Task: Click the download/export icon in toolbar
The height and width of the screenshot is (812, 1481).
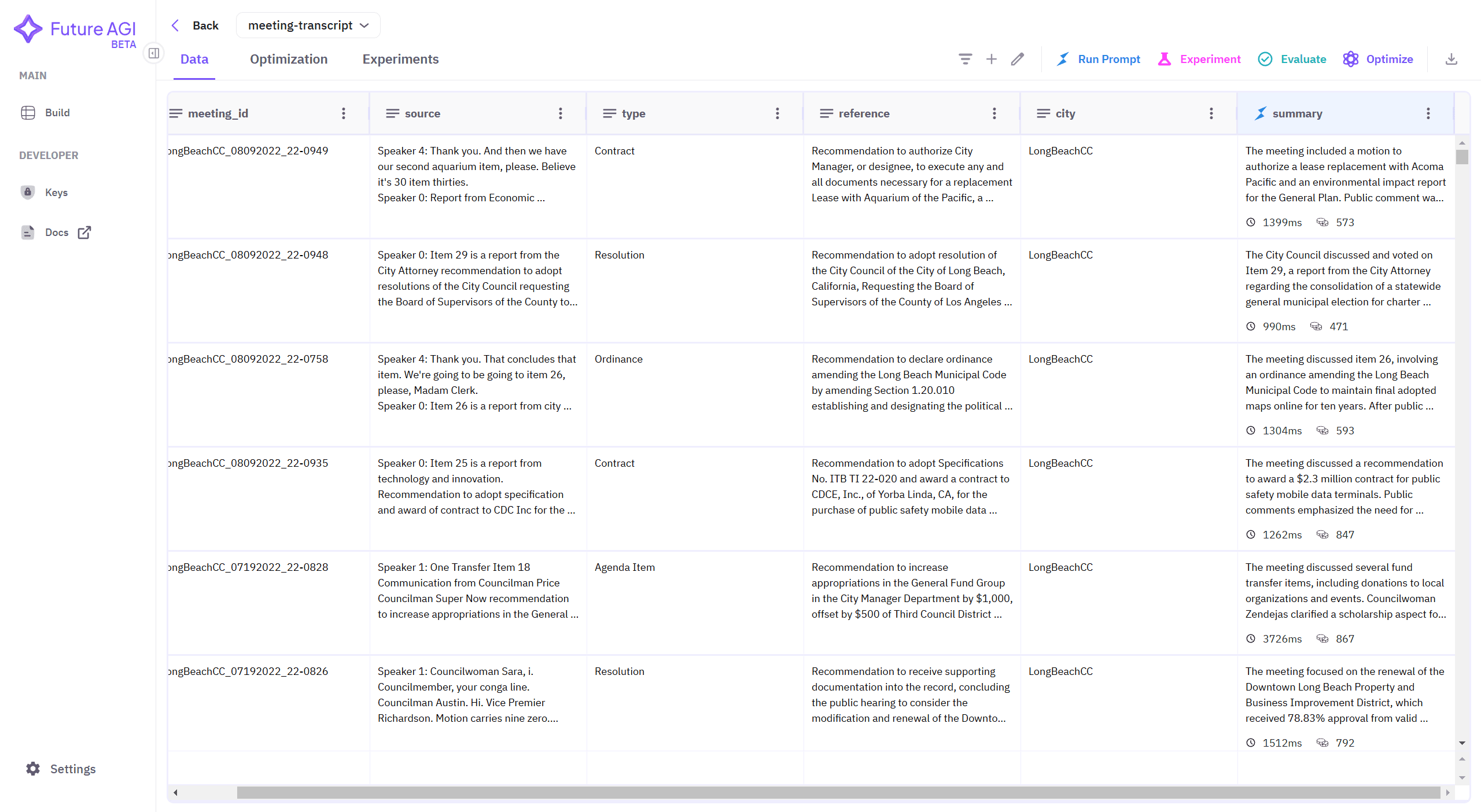Action: tap(1451, 59)
